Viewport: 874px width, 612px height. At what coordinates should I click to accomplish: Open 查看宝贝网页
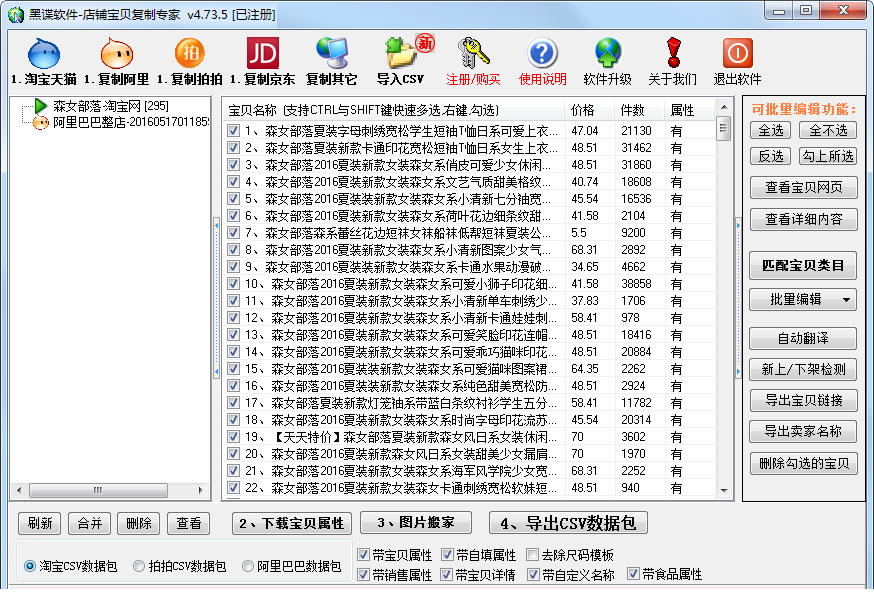coord(803,187)
